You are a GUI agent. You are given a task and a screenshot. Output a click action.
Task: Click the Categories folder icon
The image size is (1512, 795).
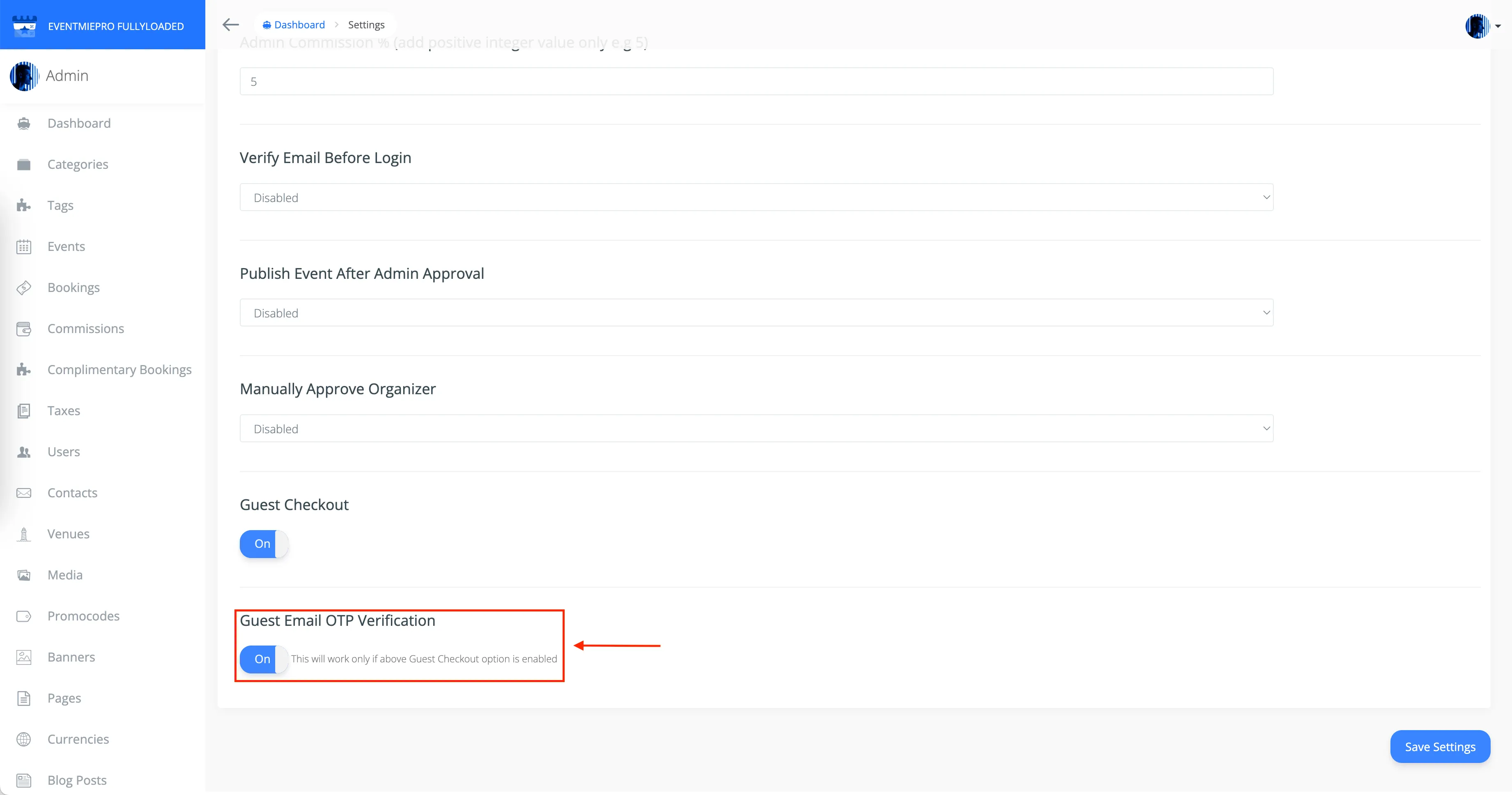pos(24,164)
